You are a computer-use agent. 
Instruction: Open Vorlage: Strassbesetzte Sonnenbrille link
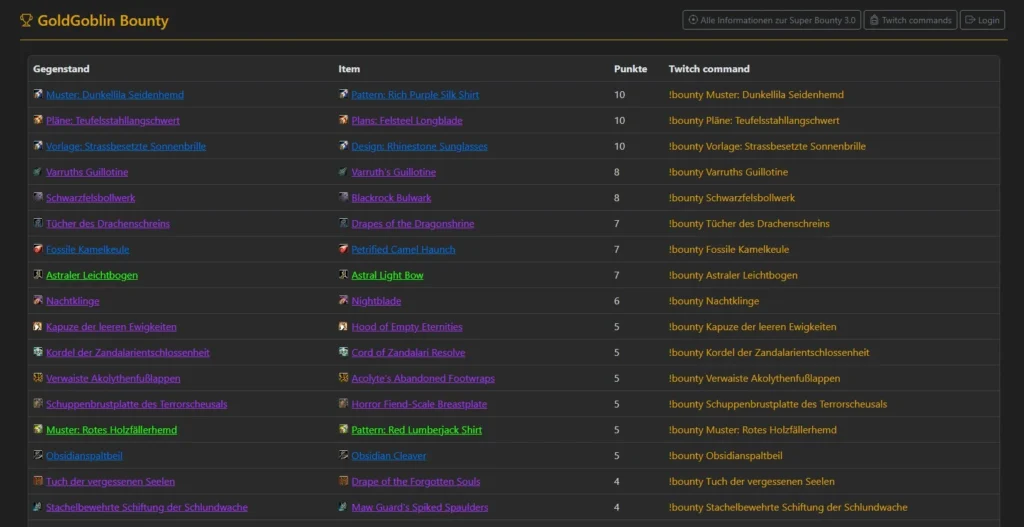(126, 146)
